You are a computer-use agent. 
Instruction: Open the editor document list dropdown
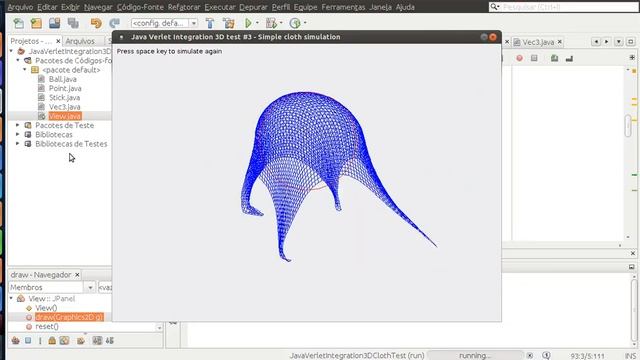coord(619,42)
